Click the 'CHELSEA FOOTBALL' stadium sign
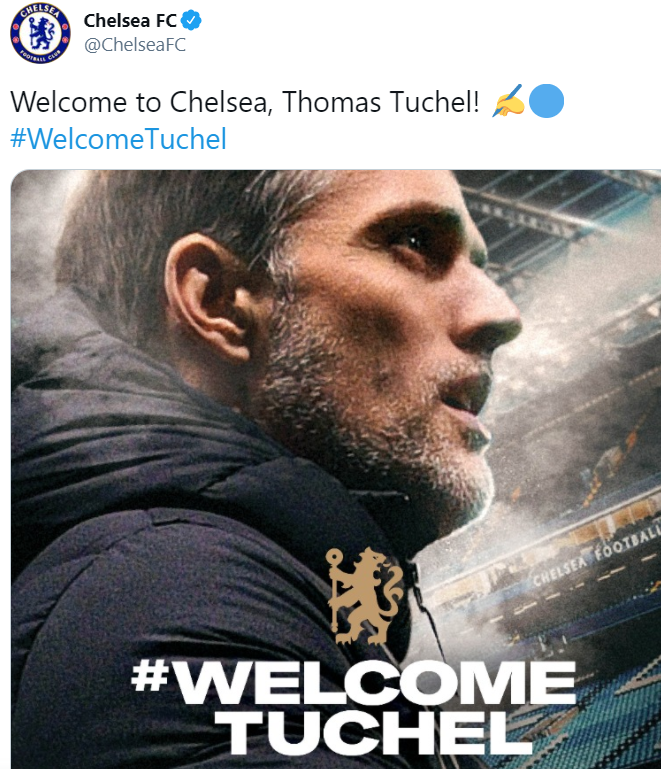 click(596, 555)
